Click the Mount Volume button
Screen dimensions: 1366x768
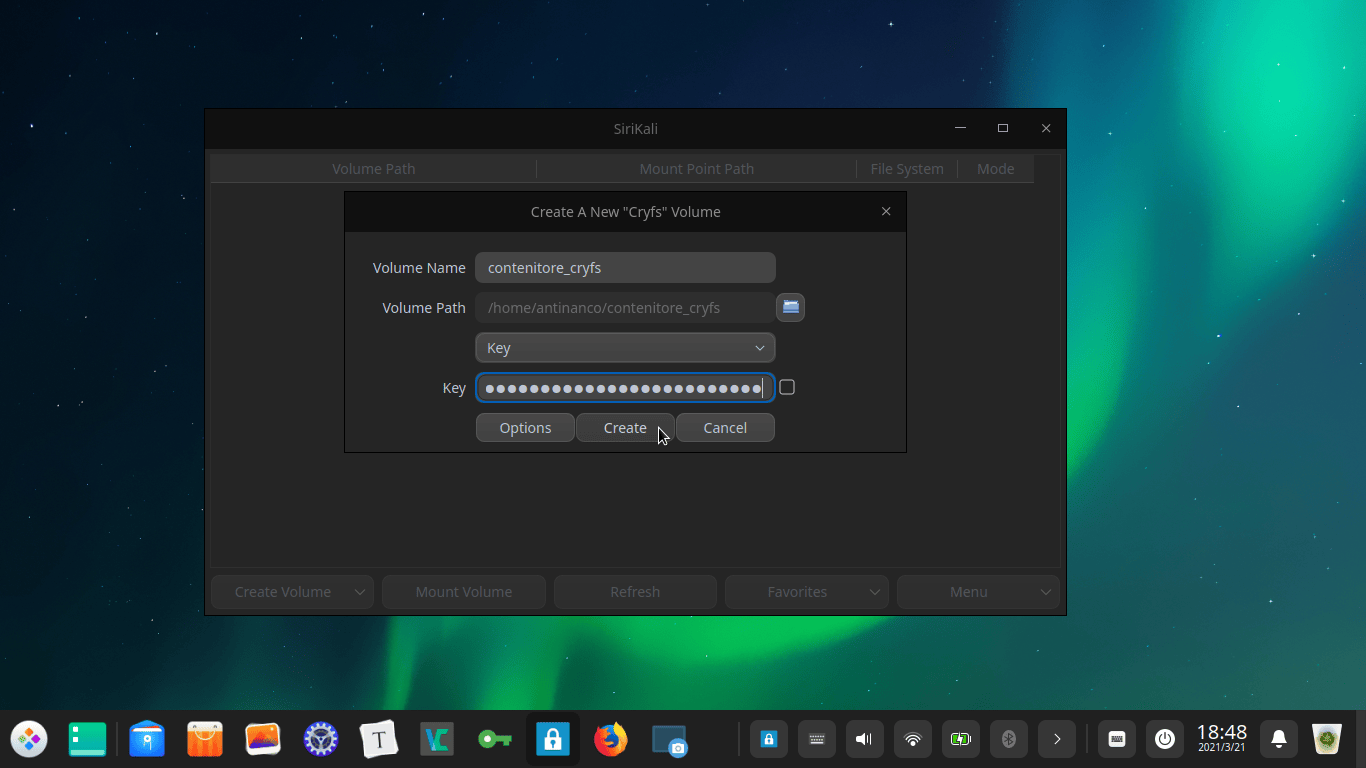pyautogui.click(x=464, y=592)
